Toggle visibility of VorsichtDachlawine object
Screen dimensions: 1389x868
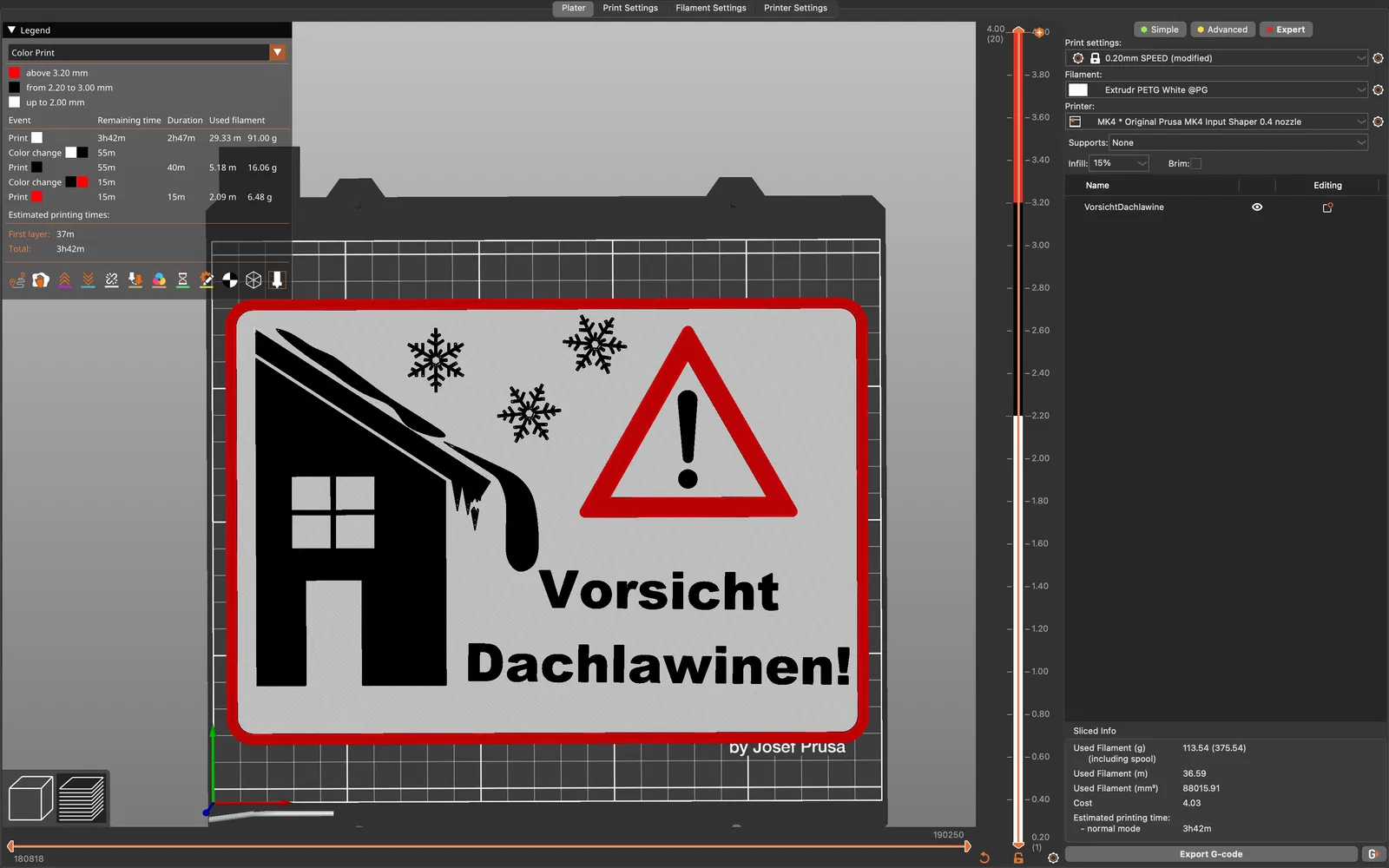click(x=1257, y=207)
